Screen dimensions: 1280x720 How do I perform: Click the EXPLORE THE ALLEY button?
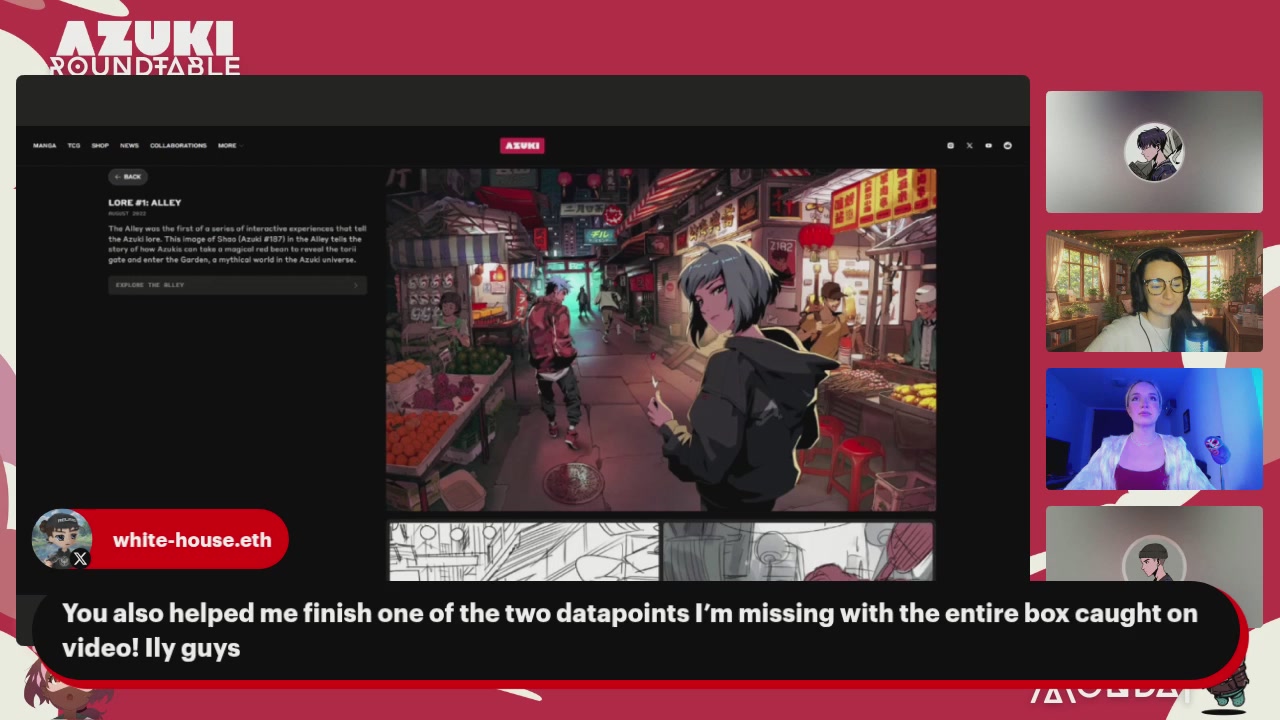click(x=237, y=285)
